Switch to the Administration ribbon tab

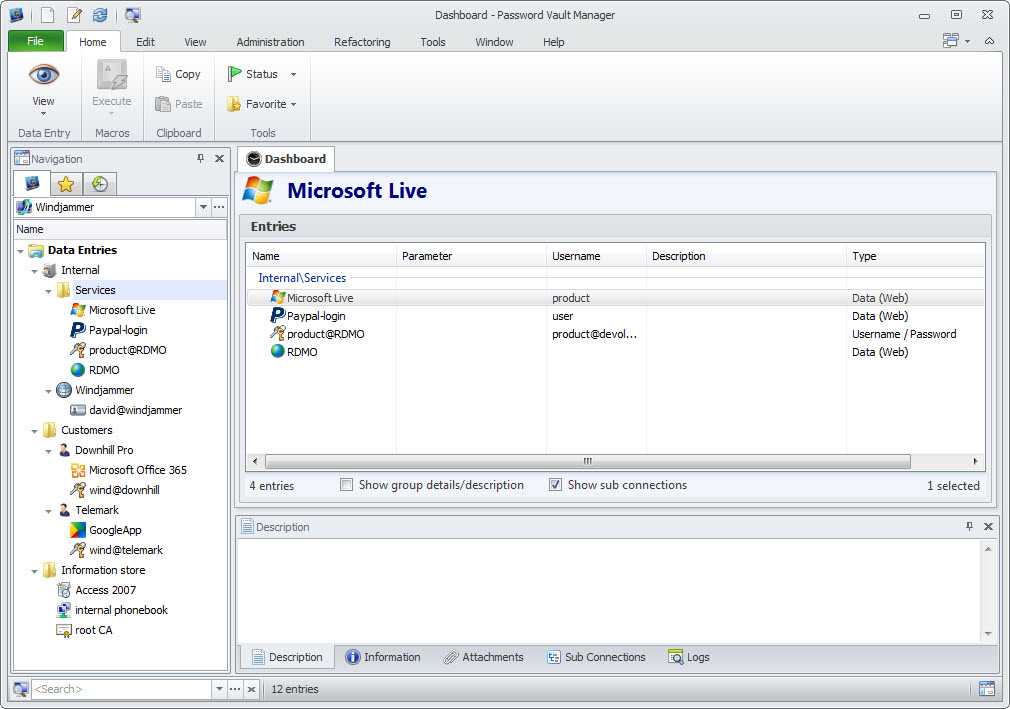270,42
